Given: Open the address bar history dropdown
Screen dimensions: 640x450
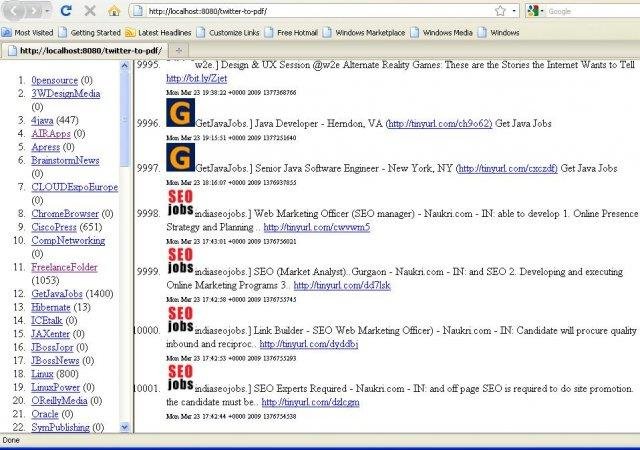Looking at the screenshot, I should click(514, 11).
